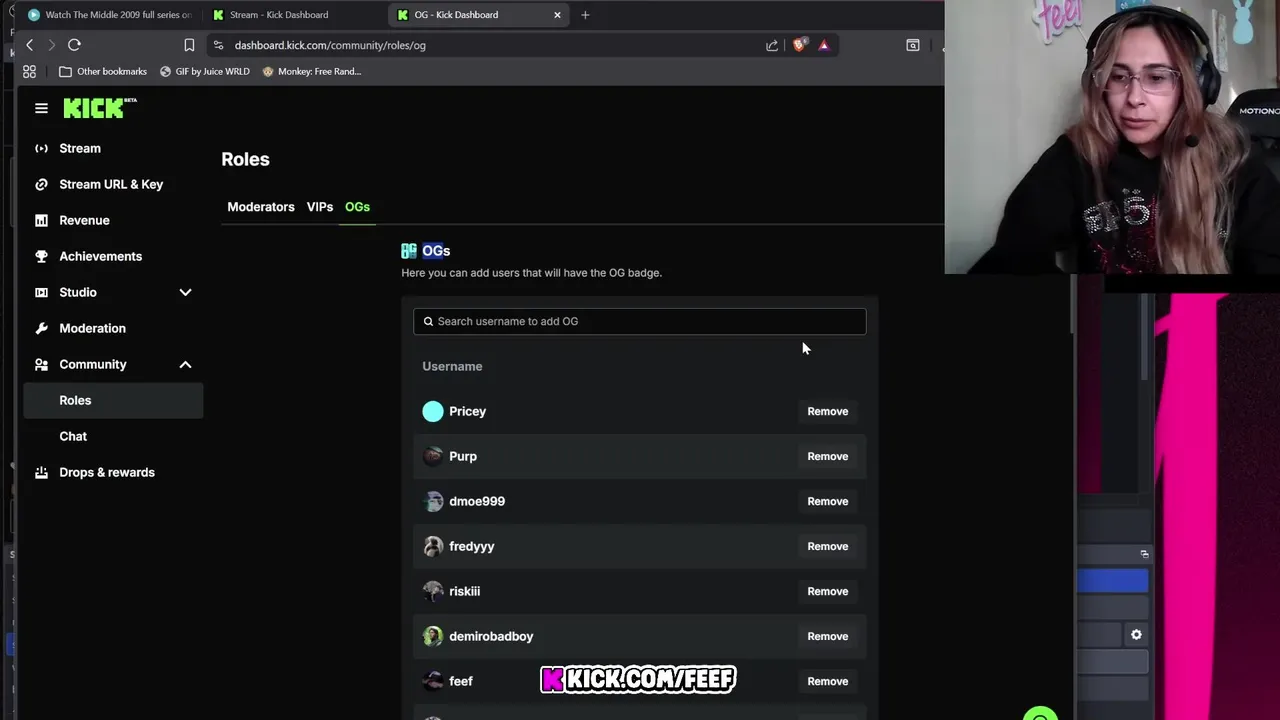Switch to the VIPs tab
Screen dimensions: 1280x720
tap(320, 207)
